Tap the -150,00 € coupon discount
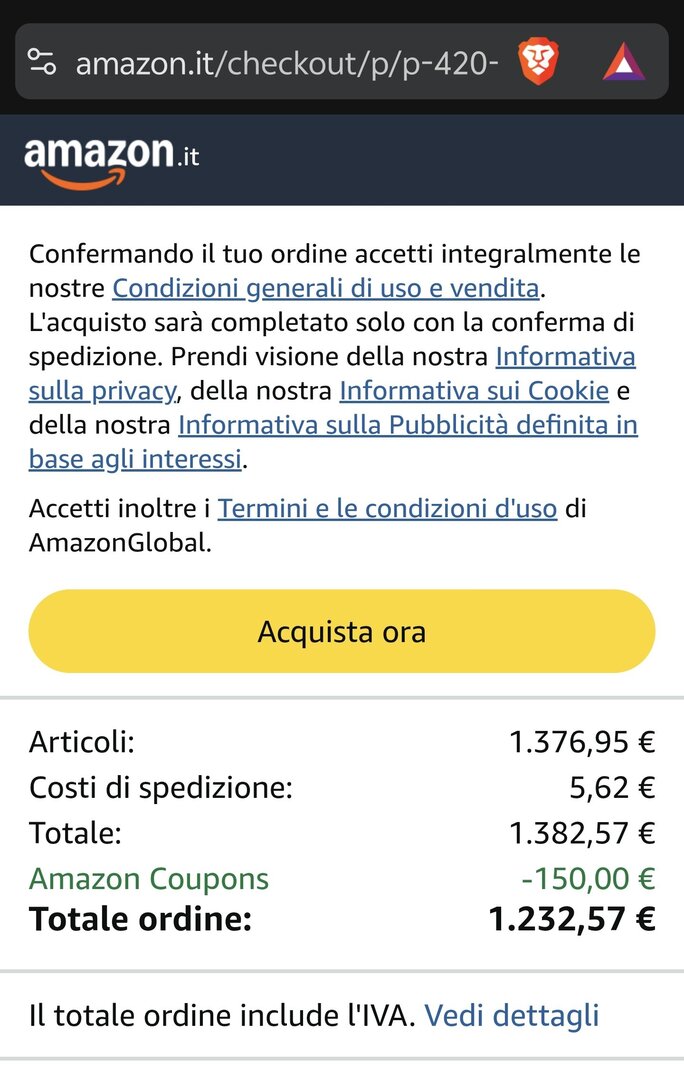The image size is (684, 1080). tap(588, 879)
